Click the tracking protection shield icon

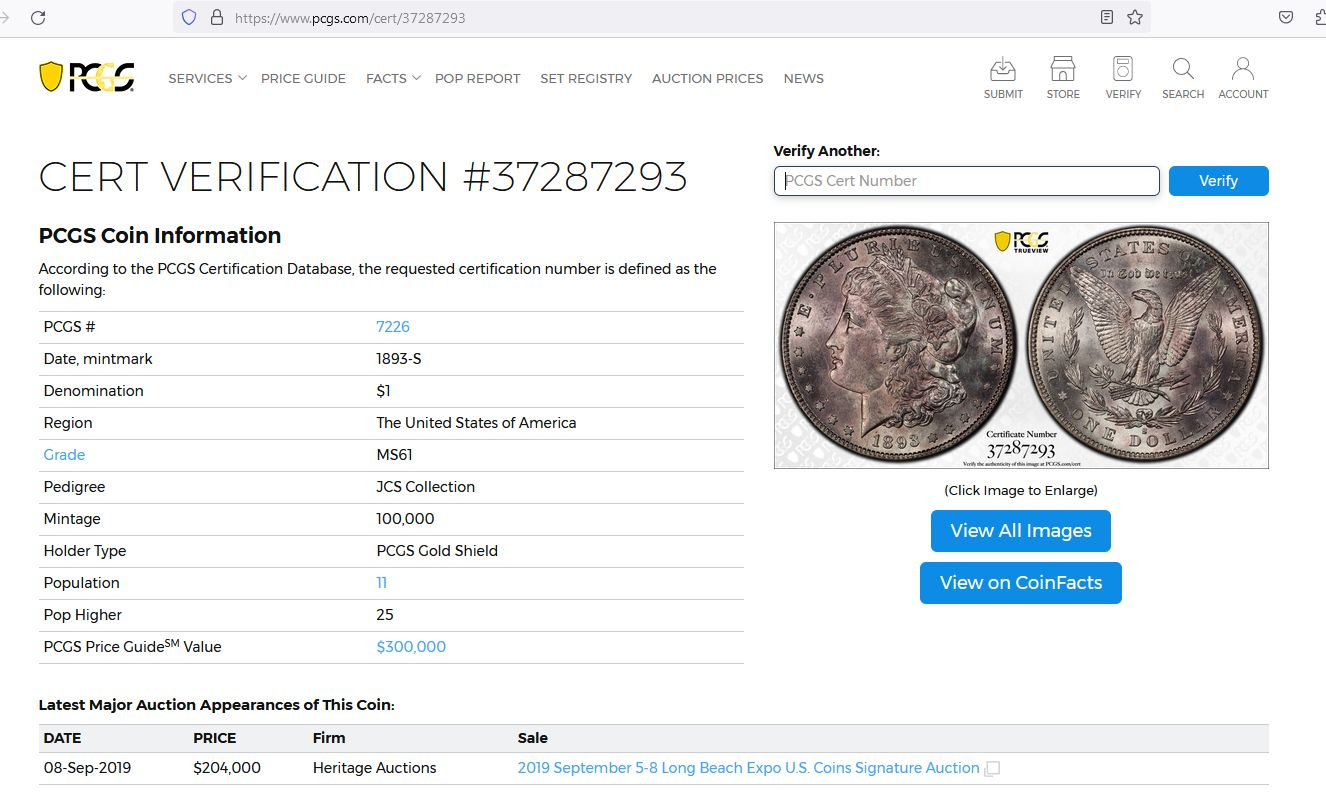pyautogui.click(x=189, y=17)
